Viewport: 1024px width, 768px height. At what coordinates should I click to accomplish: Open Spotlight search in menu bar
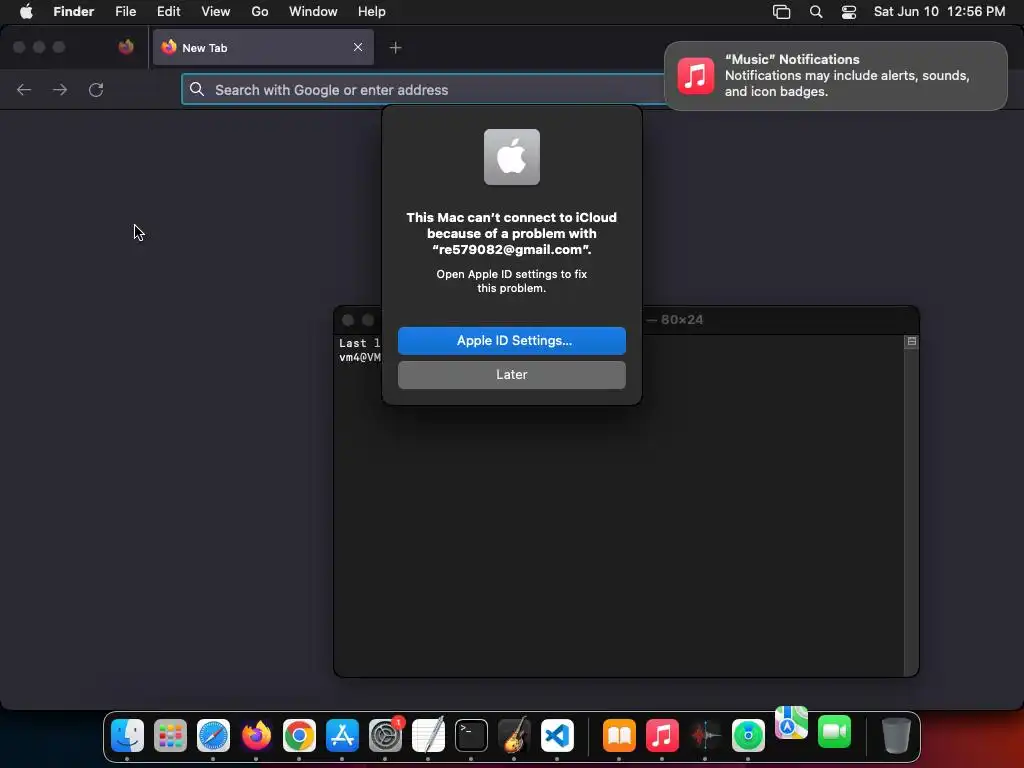tap(816, 11)
